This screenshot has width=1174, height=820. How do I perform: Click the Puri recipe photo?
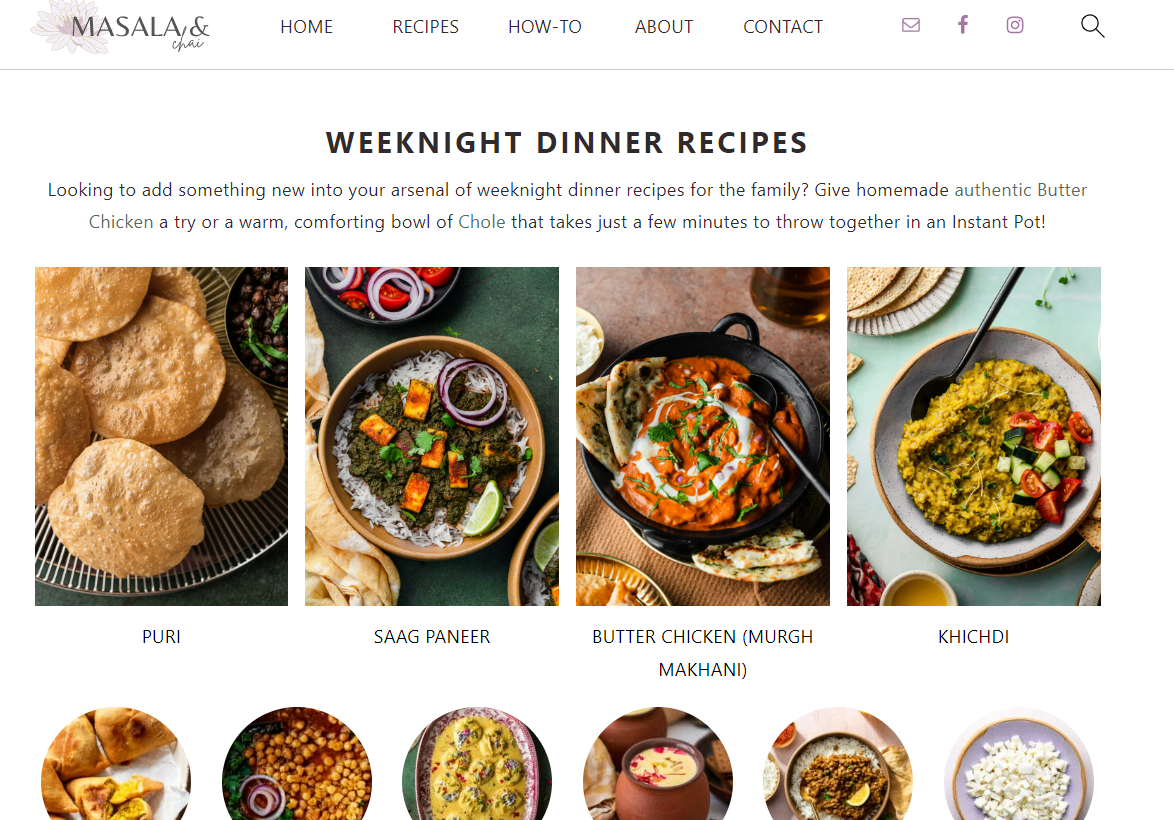[161, 436]
